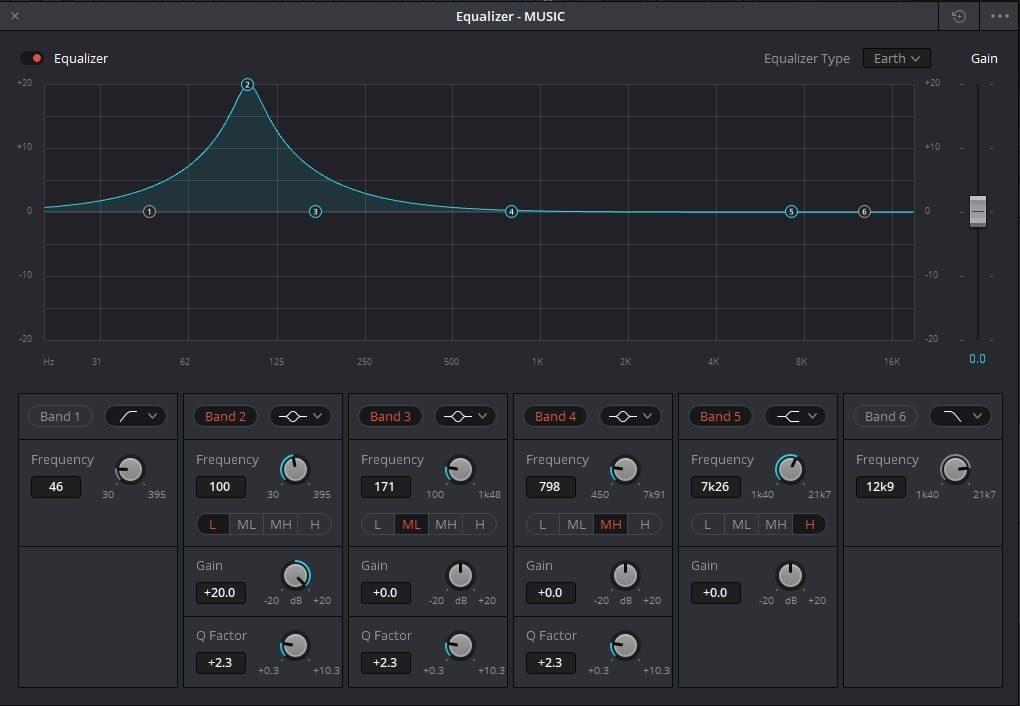Click Band 4 Q Factor knob
Screen dimensions: 1020x706
pyautogui.click(x=625, y=645)
